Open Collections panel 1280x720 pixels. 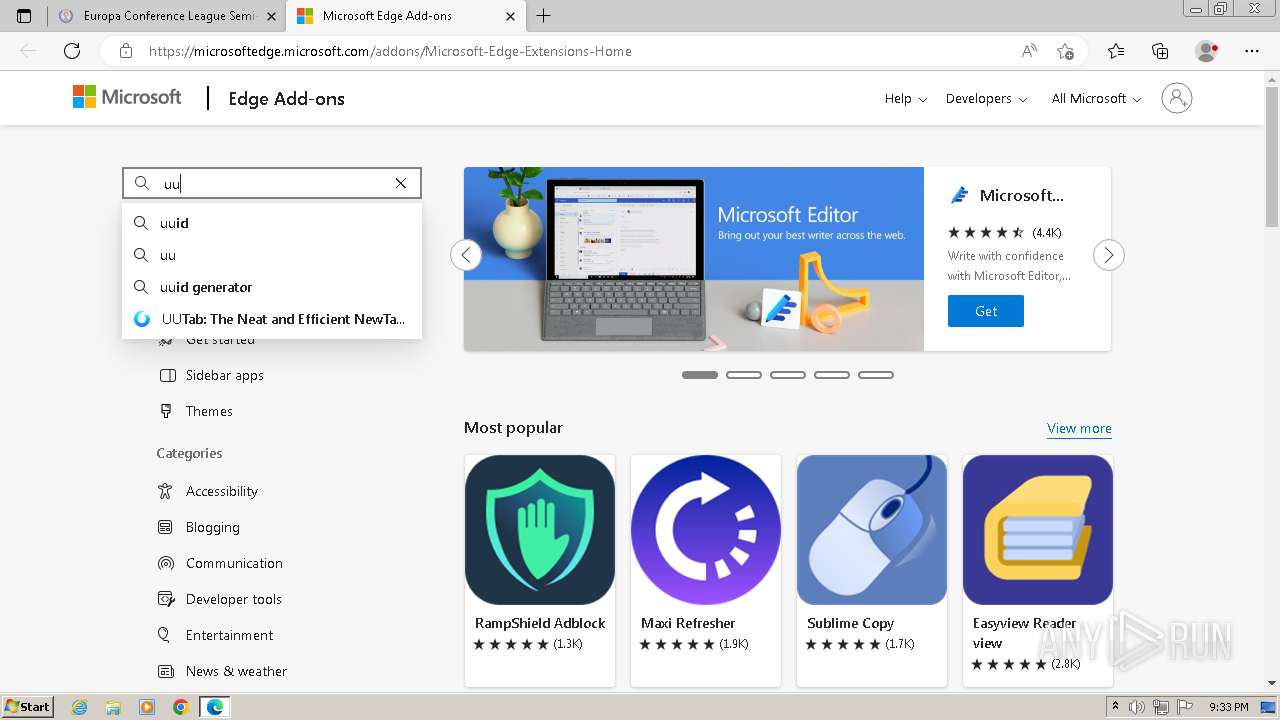pyautogui.click(x=1160, y=51)
